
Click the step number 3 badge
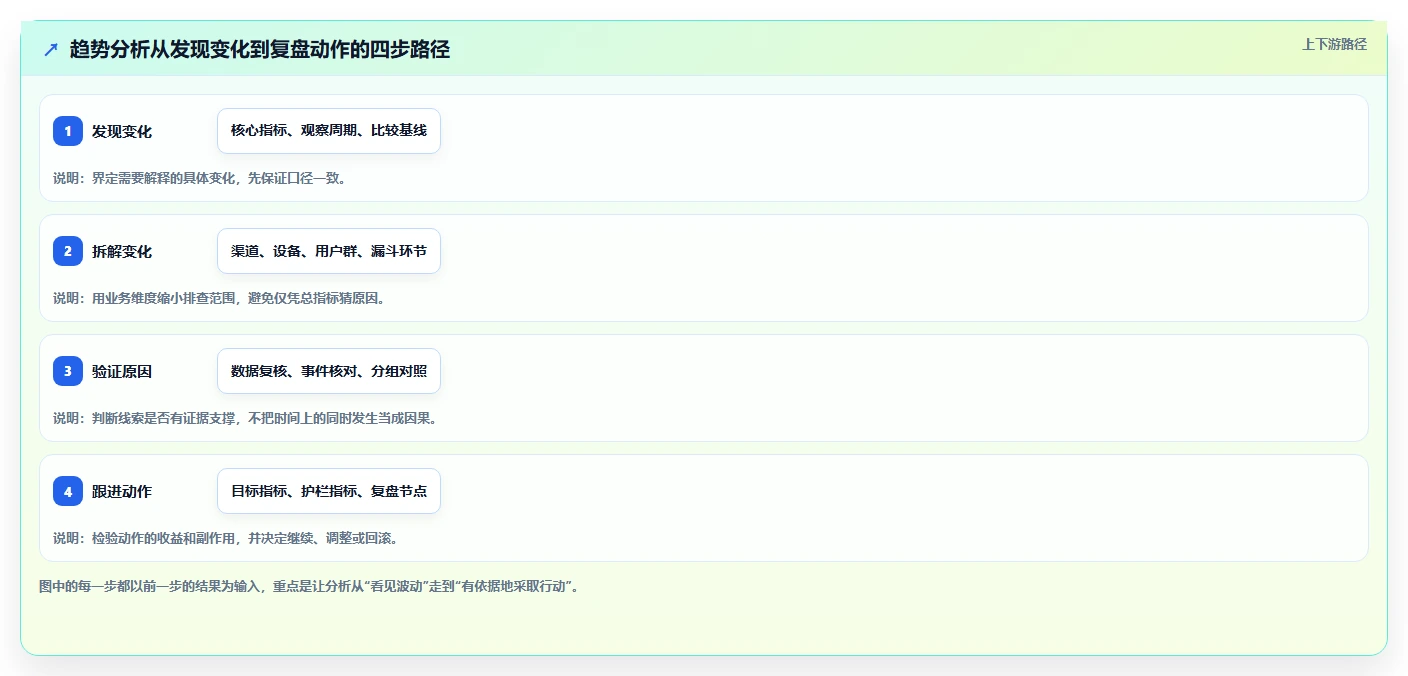point(68,371)
